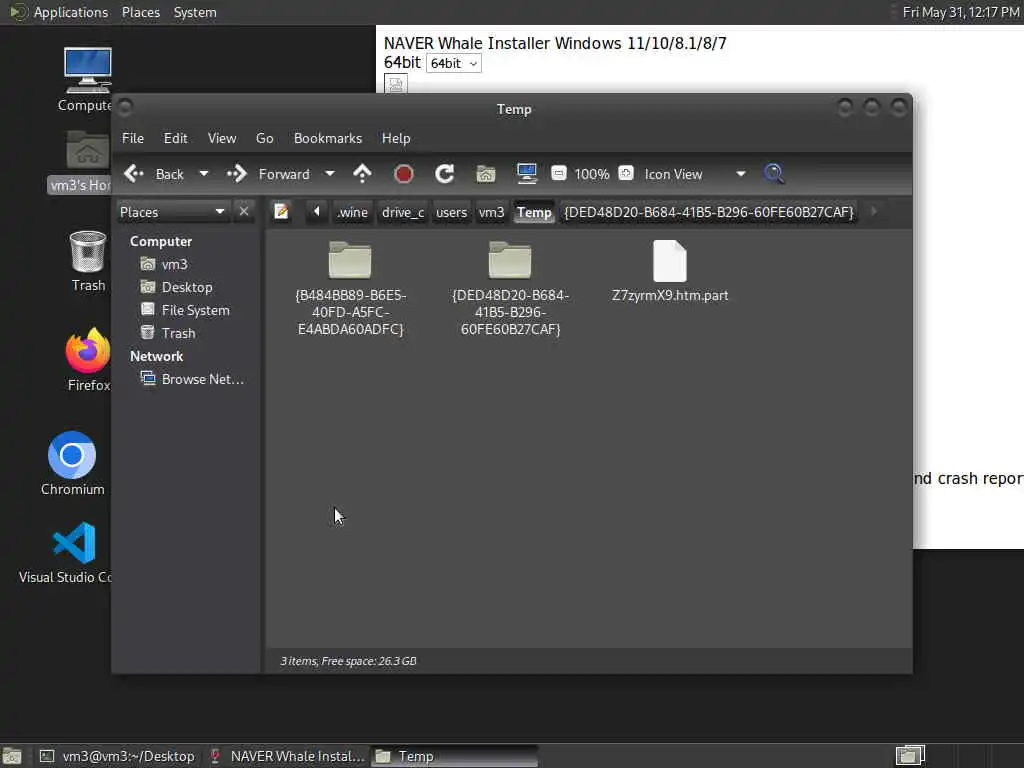The width and height of the screenshot is (1024, 768).
Task: Click the show desktop icon in taskbar
Action: tap(12, 756)
